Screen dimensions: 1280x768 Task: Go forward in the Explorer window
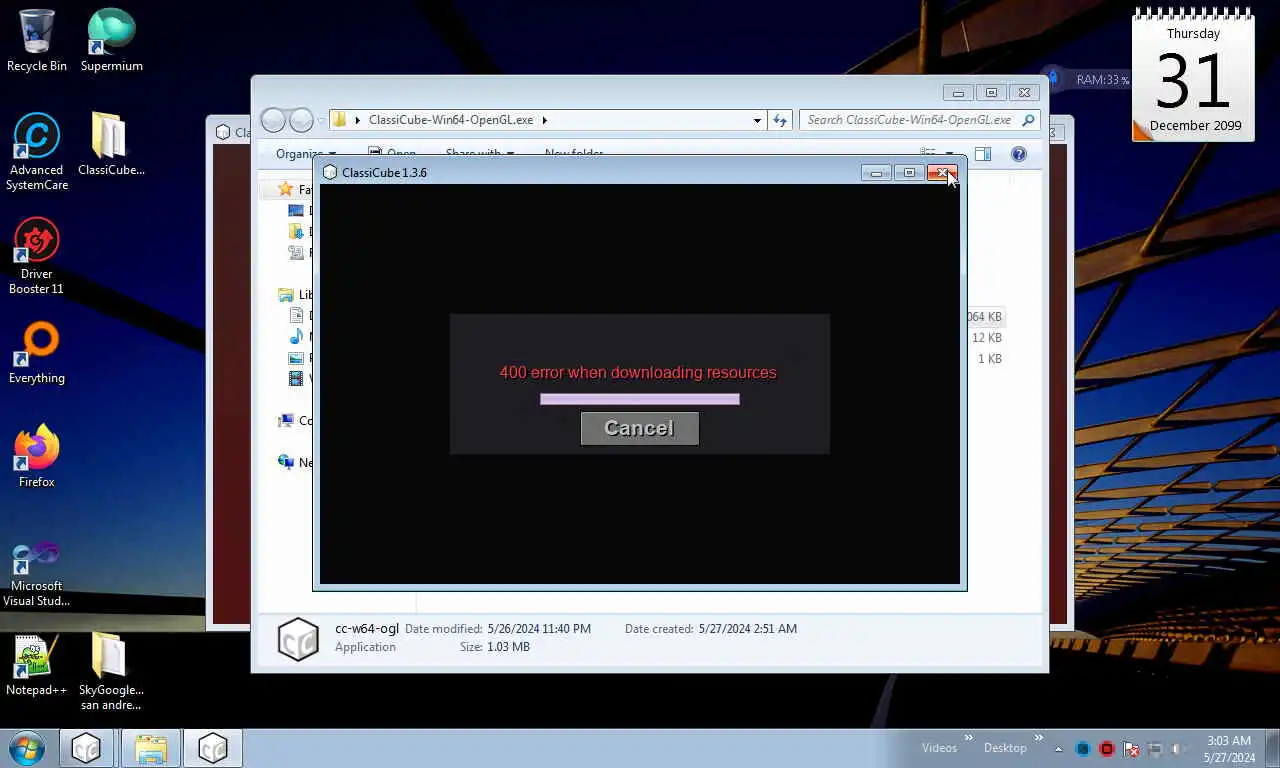[x=301, y=120]
